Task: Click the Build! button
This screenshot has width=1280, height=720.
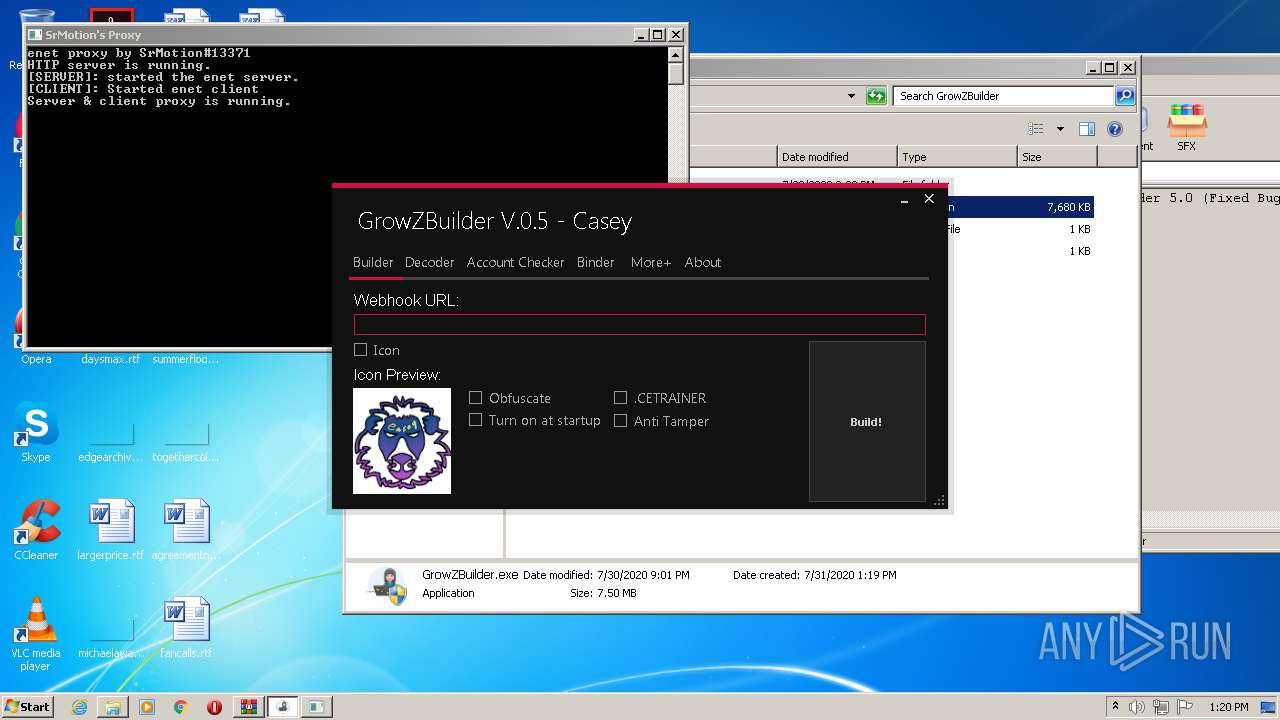Action: (867, 421)
